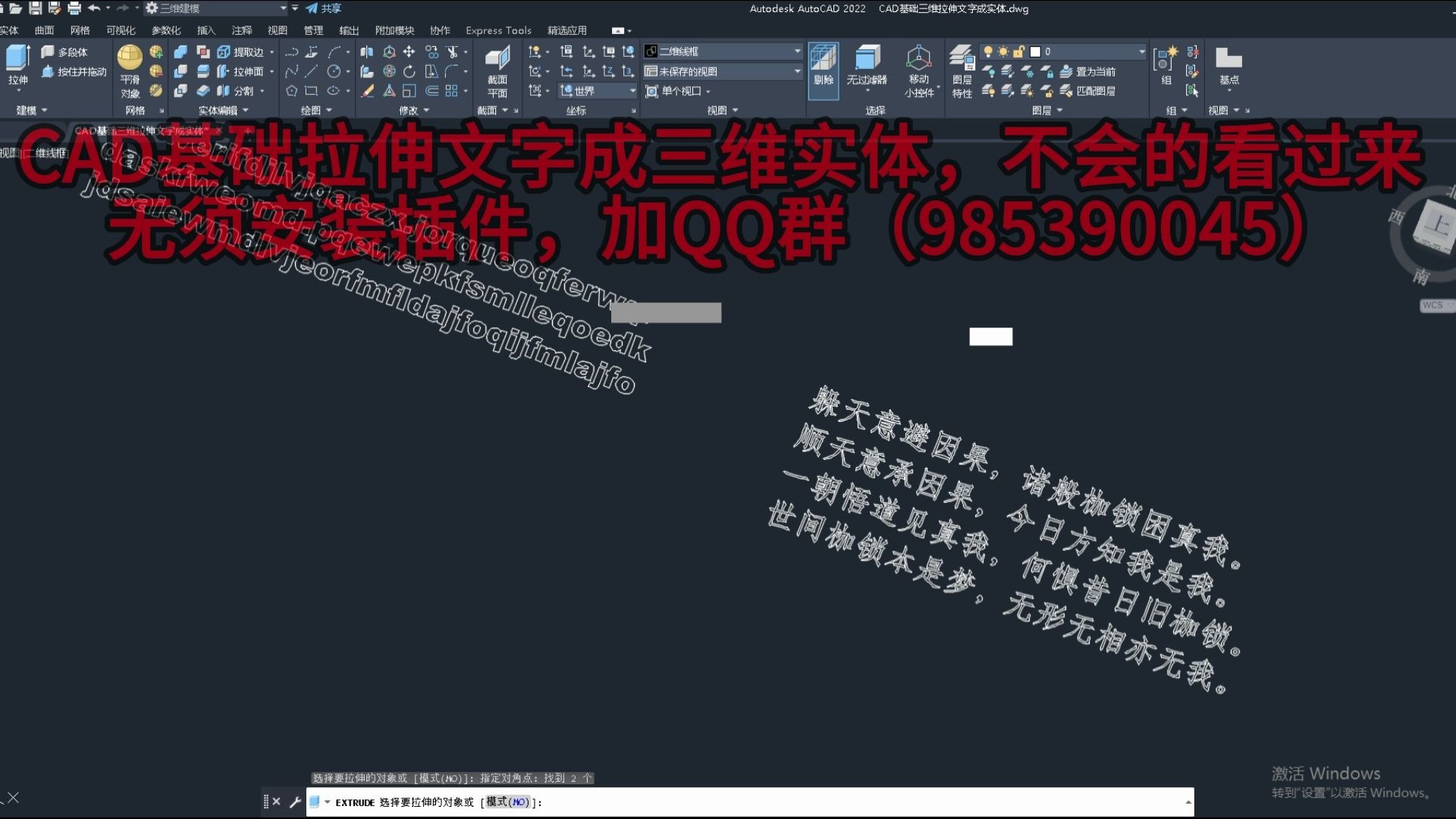Click the layer color swatch beside 0
The image size is (1456, 819).
coord(1035,52)
